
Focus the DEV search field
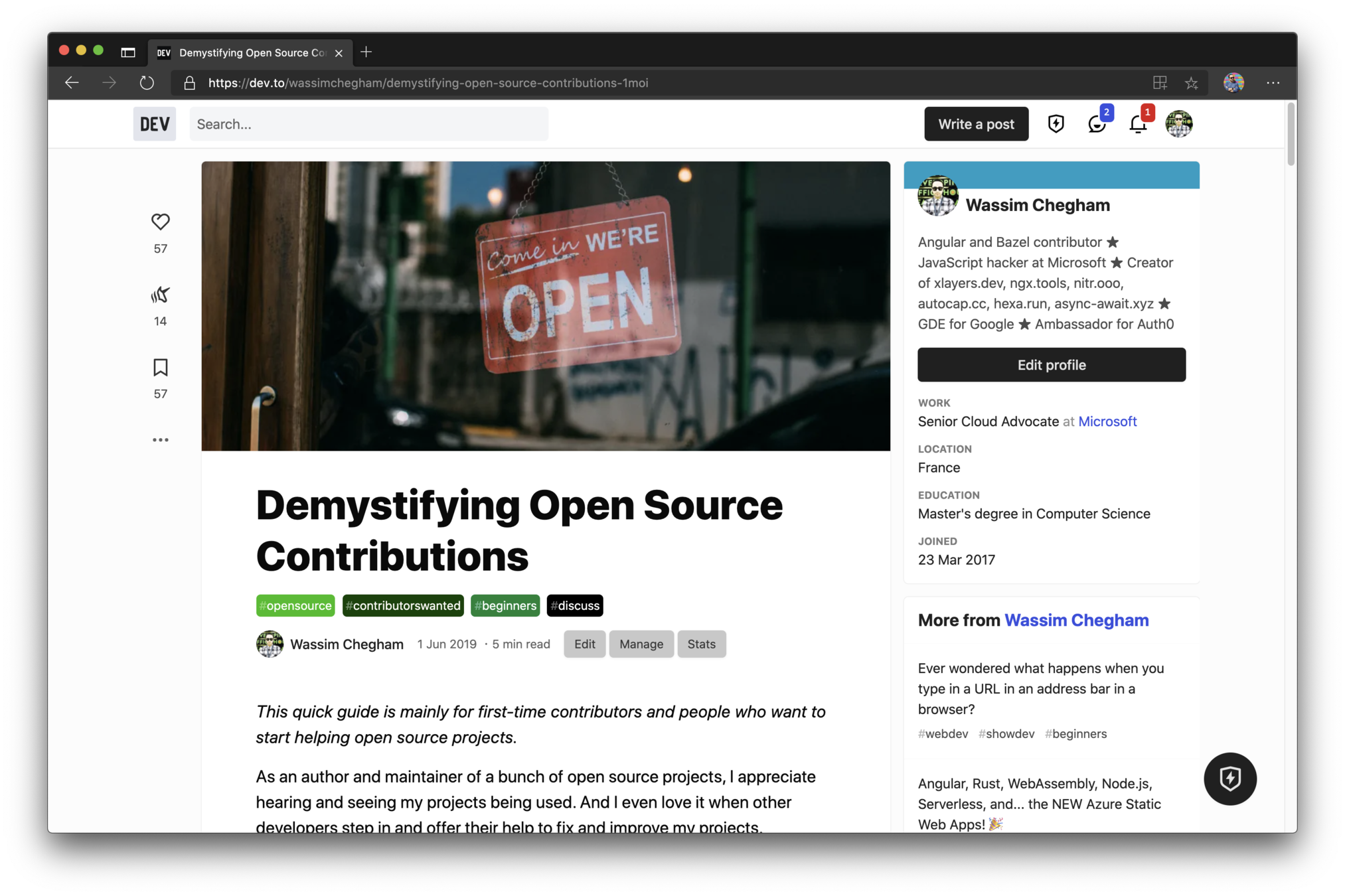click(x=368, y=124)
